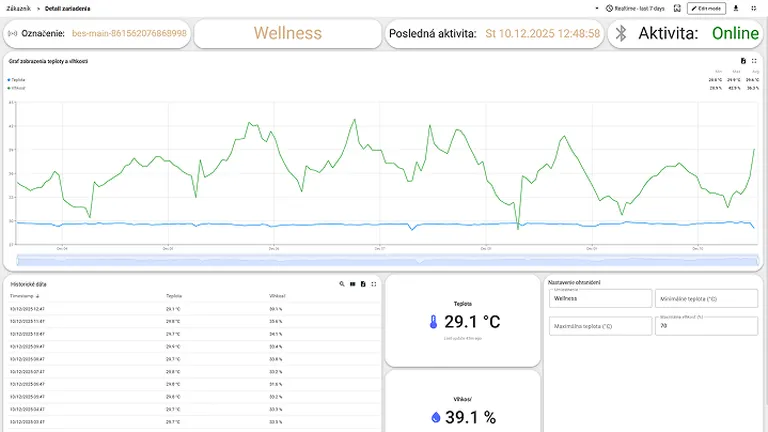This screenshot has height=432, width=768.
Task: Expand the dashboard to fullscreen in the top bar
Action: pos(754,8)
